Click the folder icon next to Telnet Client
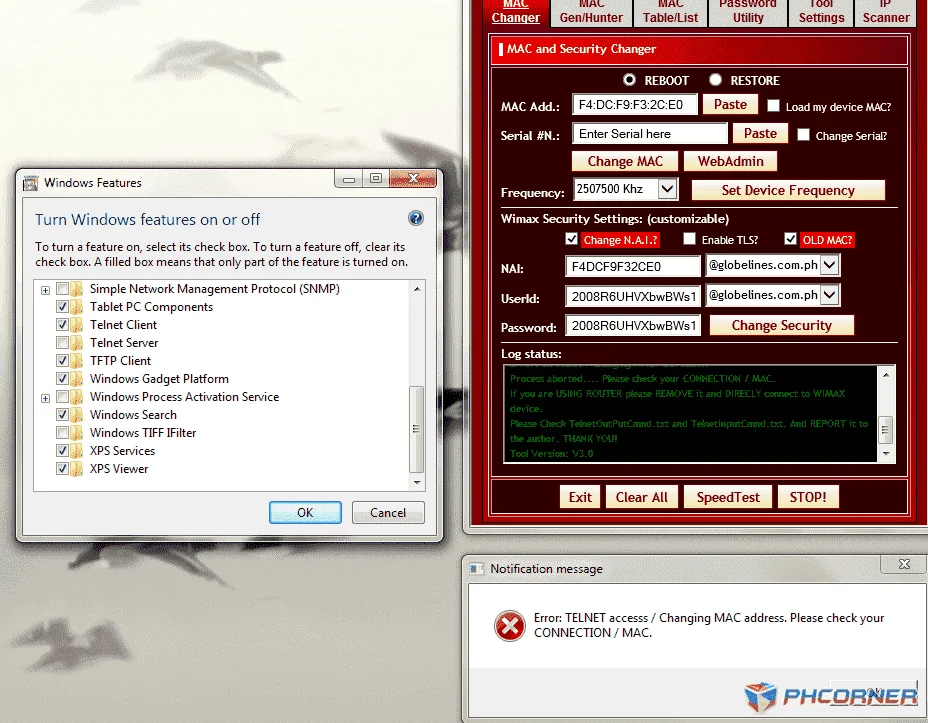 tap(77, 324)
